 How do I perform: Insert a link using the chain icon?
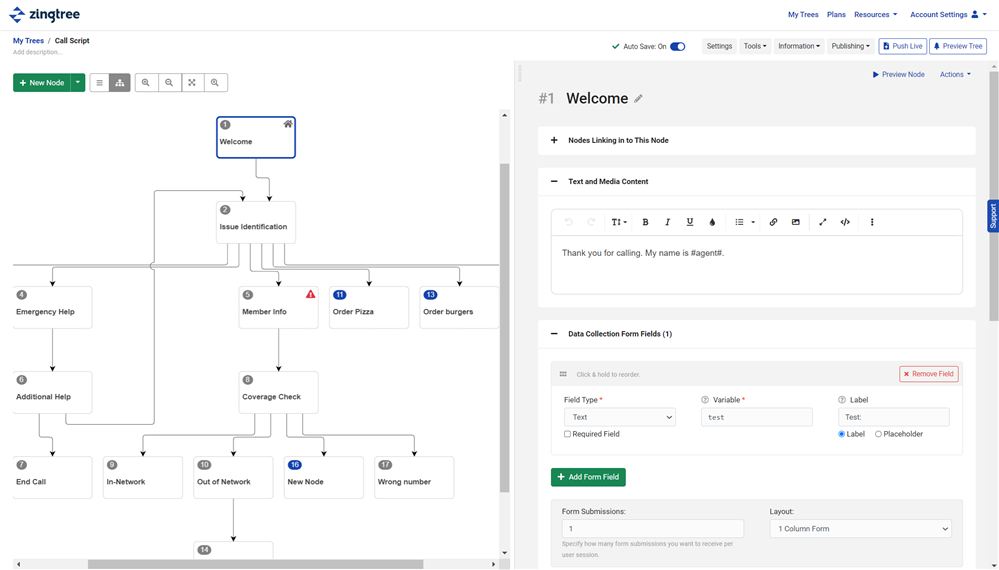pyautogui.click(x=773, y=222)
